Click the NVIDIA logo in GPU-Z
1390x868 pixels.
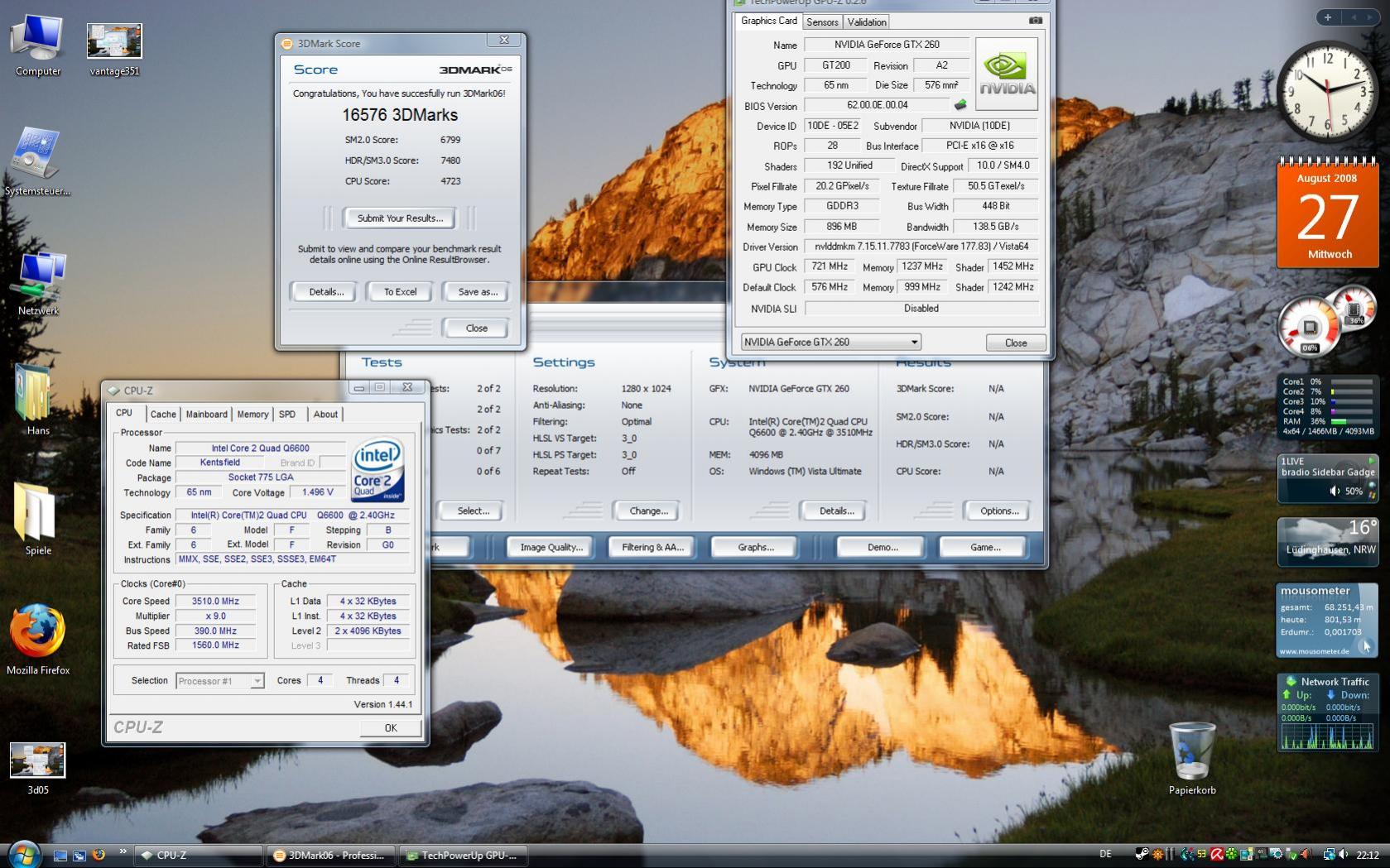(1007, 74)
